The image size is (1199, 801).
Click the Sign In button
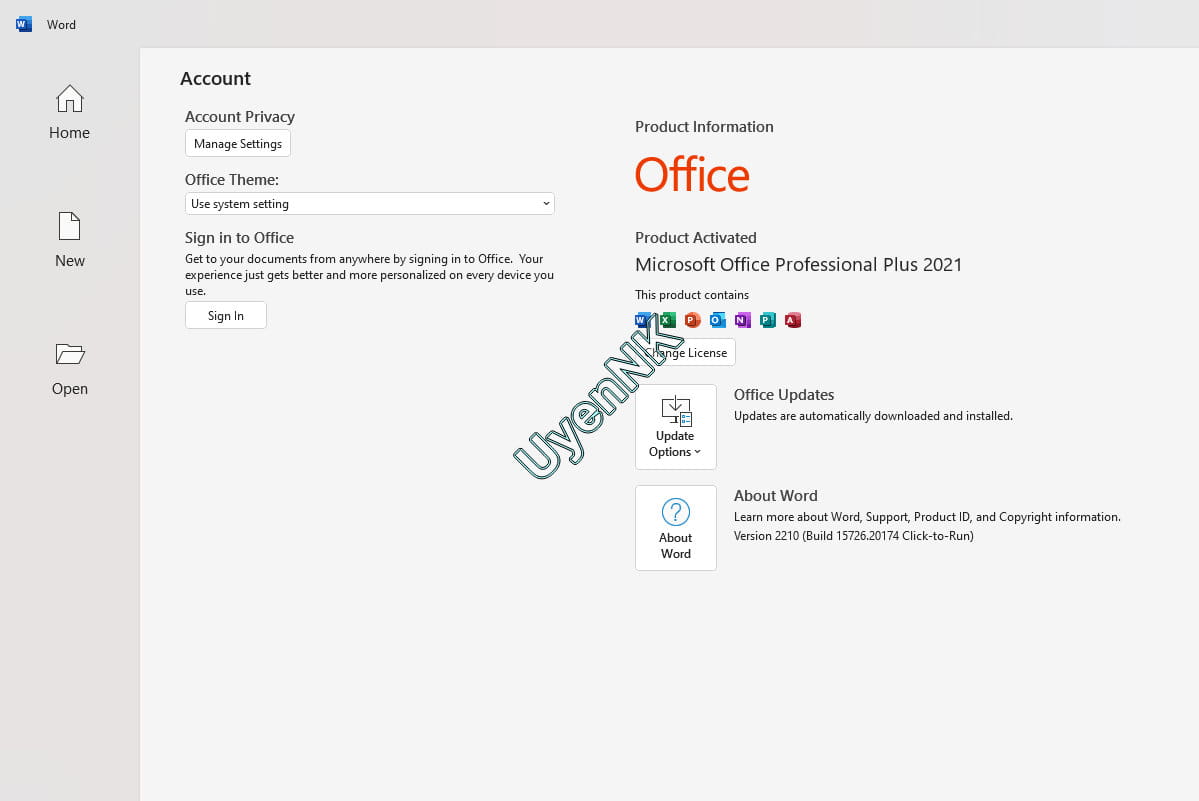[x=226, y=315]
